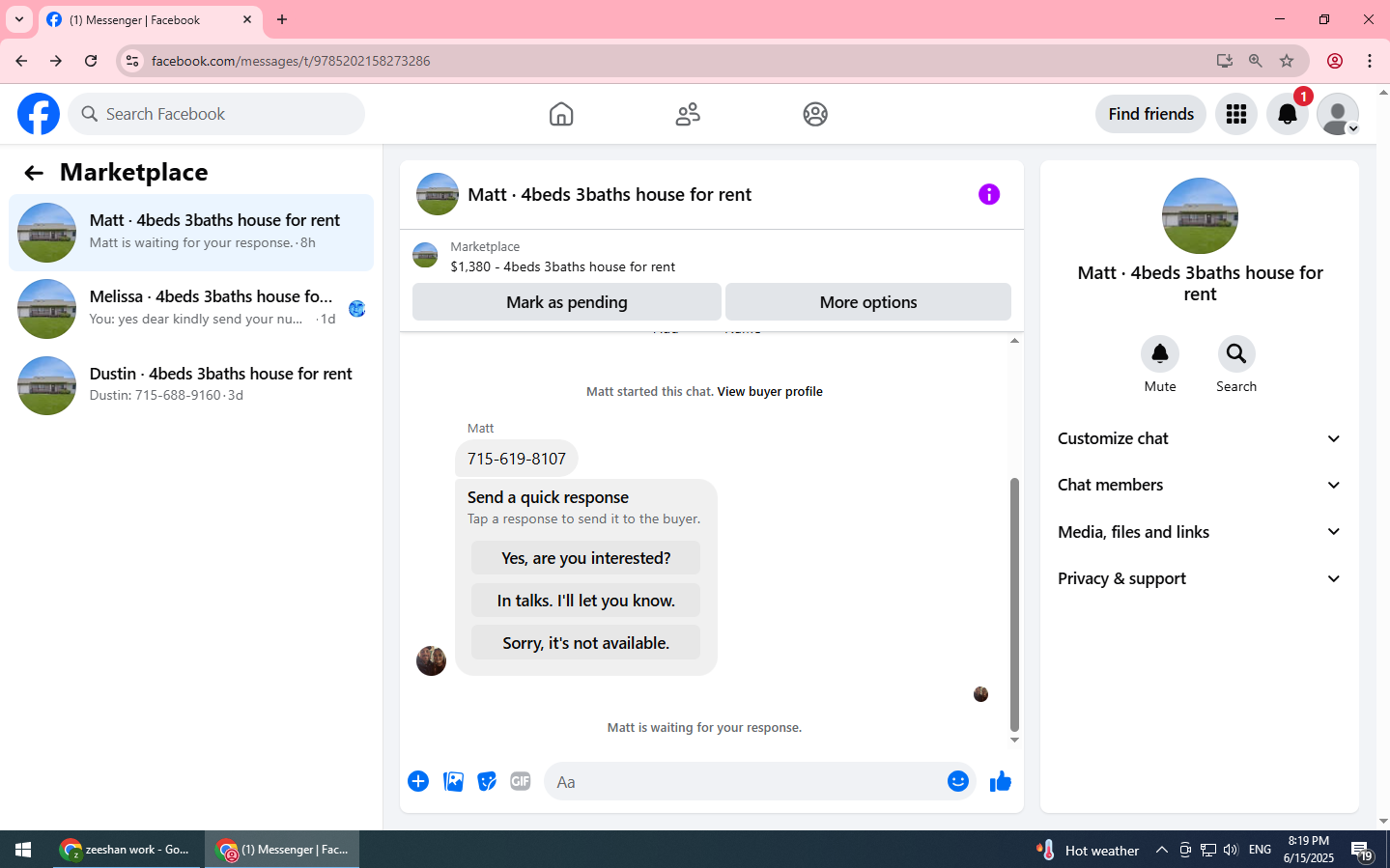
Task: Reload the browser page
Action: tap(91, 61)
